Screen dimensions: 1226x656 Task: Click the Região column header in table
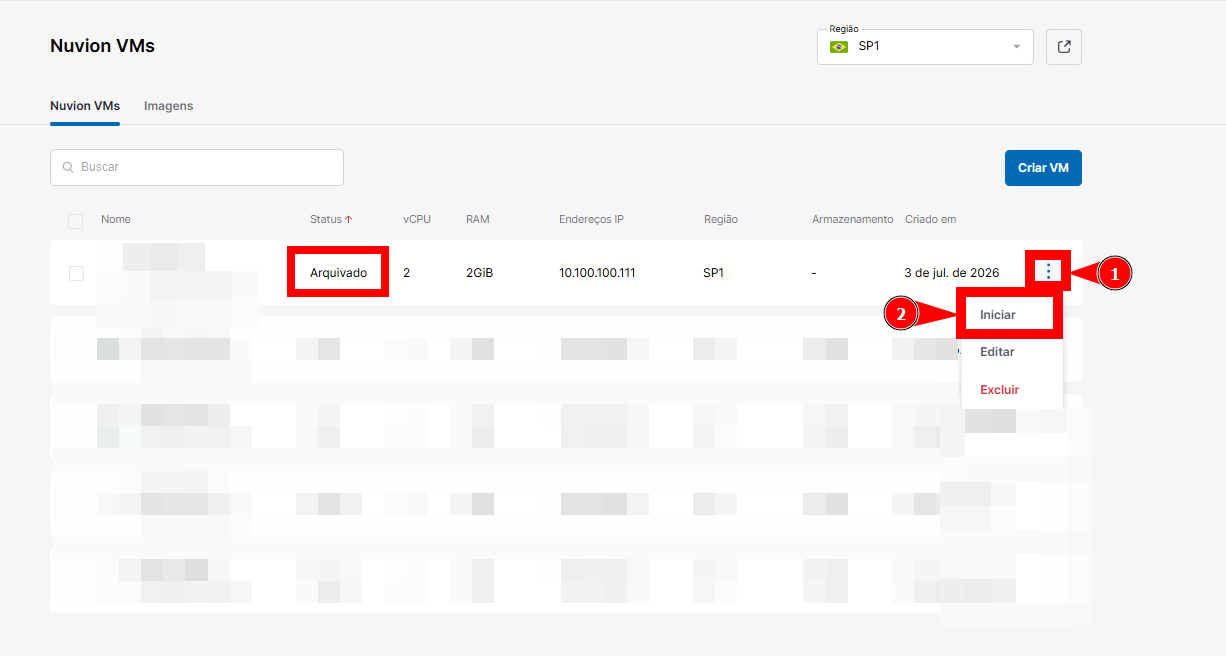(x=721, y=219)
